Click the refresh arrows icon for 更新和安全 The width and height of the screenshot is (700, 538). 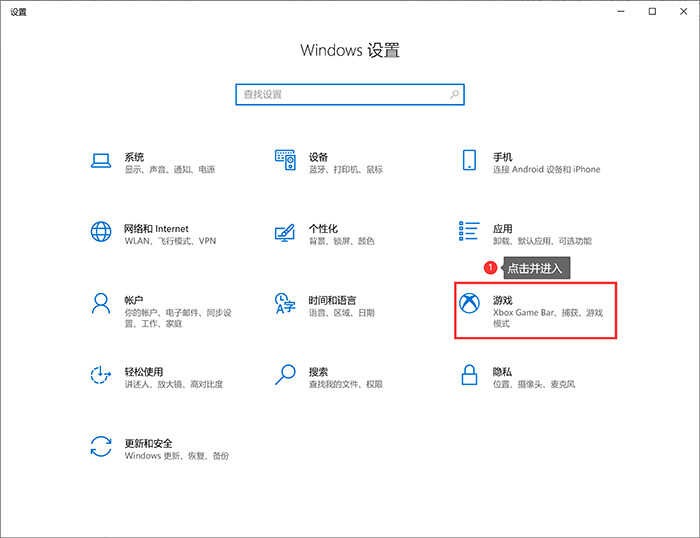pyautogui.click(x=101, y=446)
